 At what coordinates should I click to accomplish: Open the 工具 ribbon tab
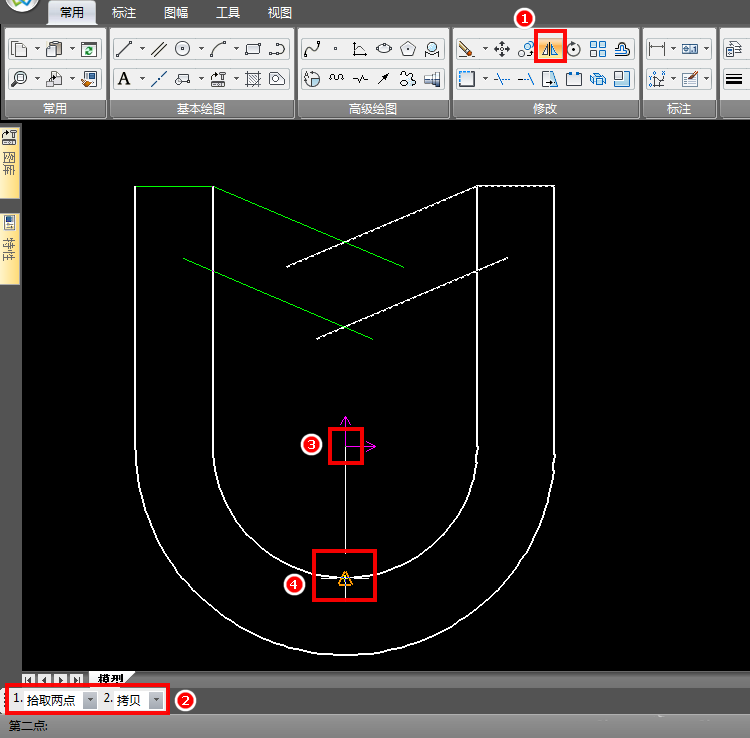(228, 13)
